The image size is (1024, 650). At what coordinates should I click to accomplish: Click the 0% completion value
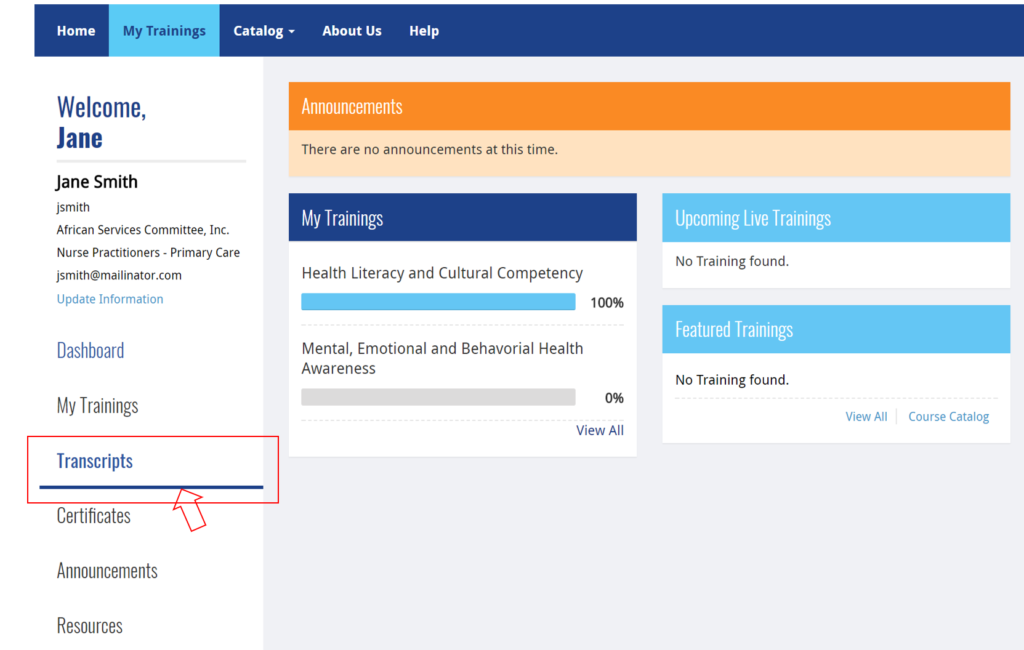(x=614, y=398)
